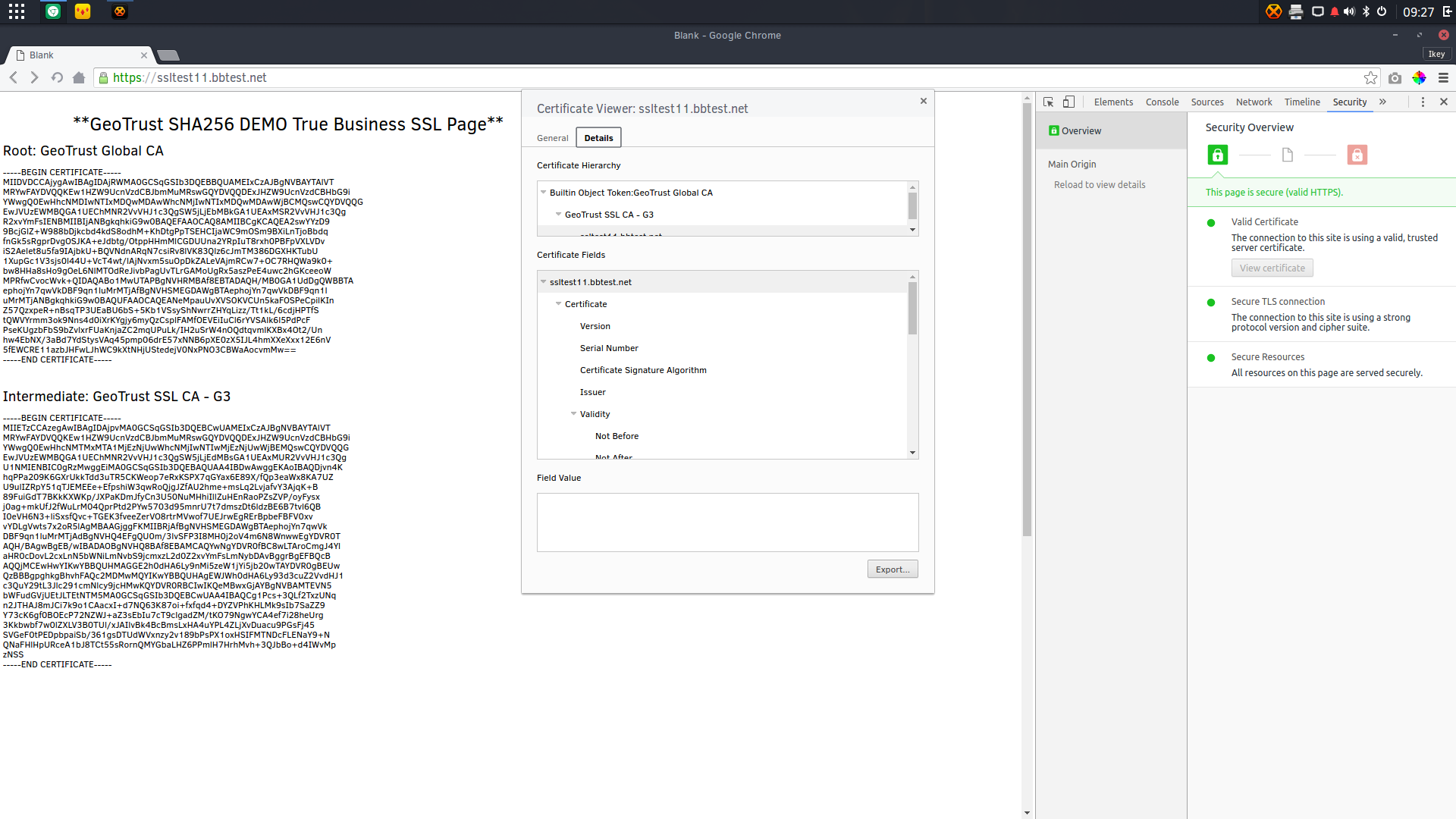Select the Issuer field

[x=593, y=392]
